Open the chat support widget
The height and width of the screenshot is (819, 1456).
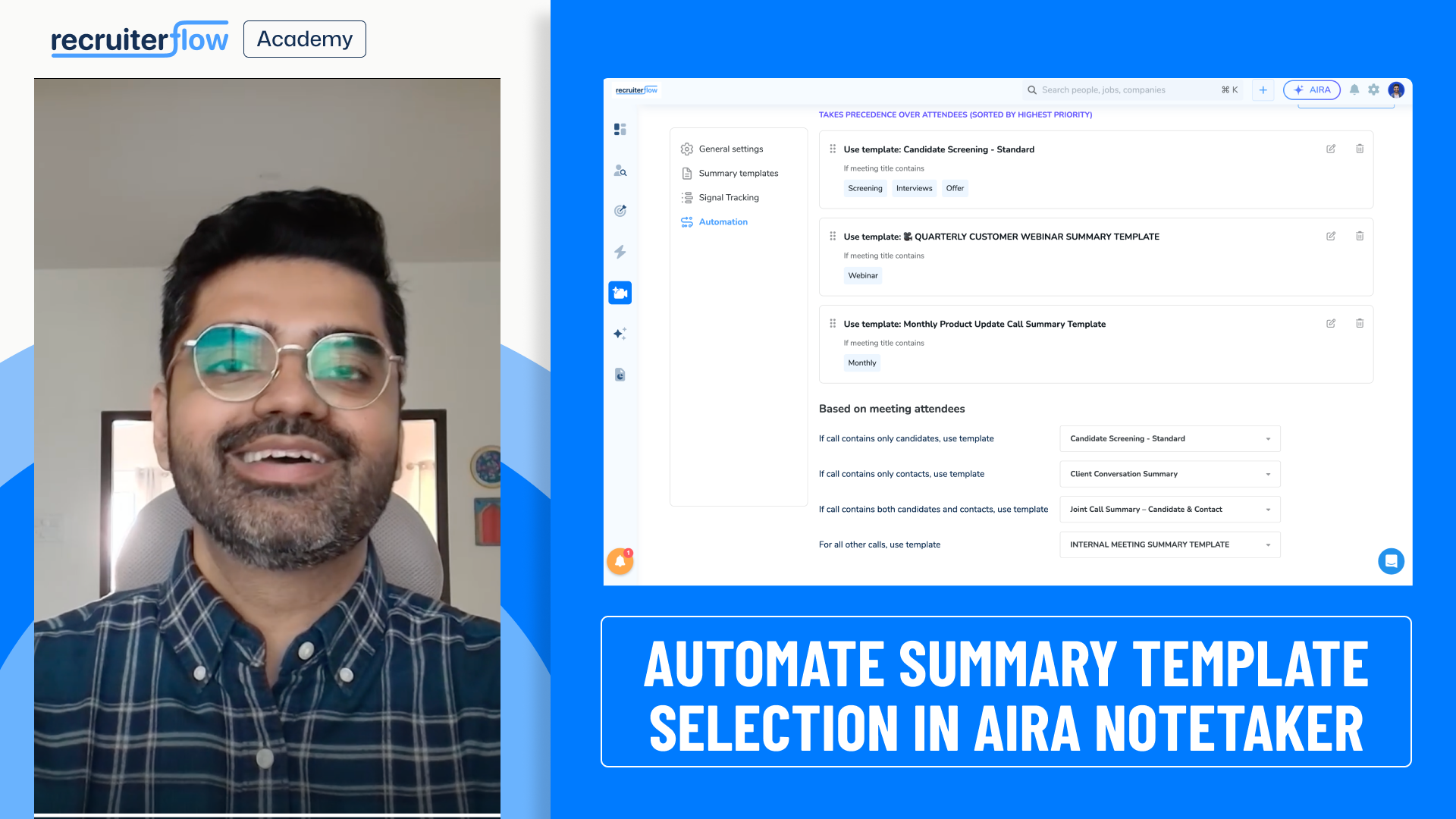(1390, 561)
